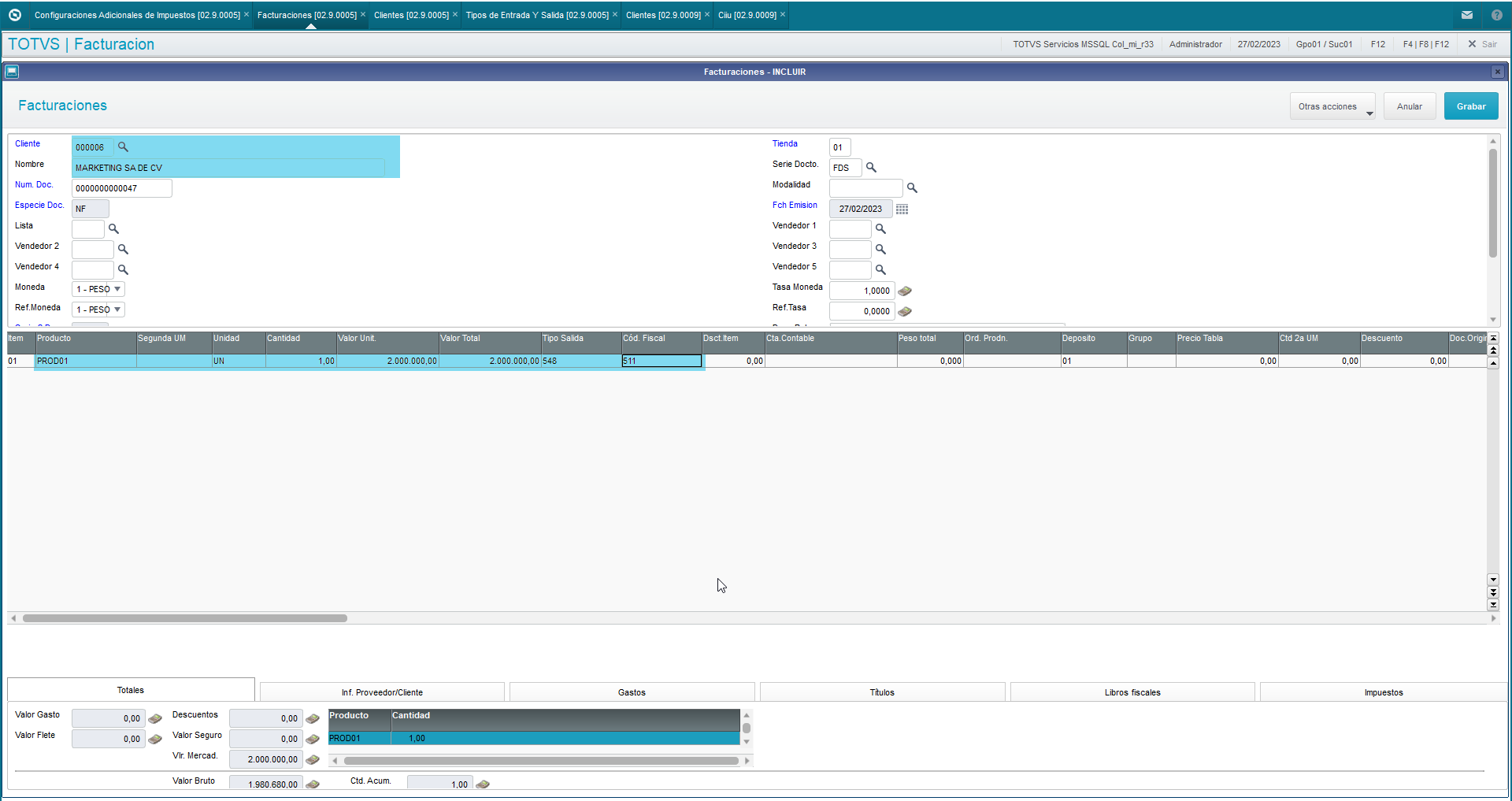The height and width of the screenshot is (801, 1512).
Task: Close the Facturaciones [02.9.0005] tab
Action: click(363, 14)
